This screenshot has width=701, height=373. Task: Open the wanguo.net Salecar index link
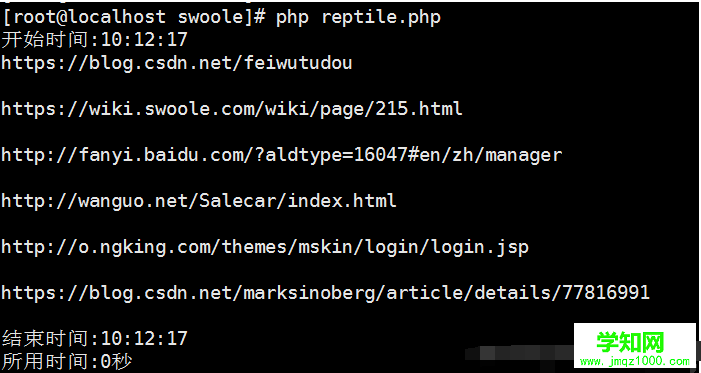pyautogui.click(x=199, y=201)
